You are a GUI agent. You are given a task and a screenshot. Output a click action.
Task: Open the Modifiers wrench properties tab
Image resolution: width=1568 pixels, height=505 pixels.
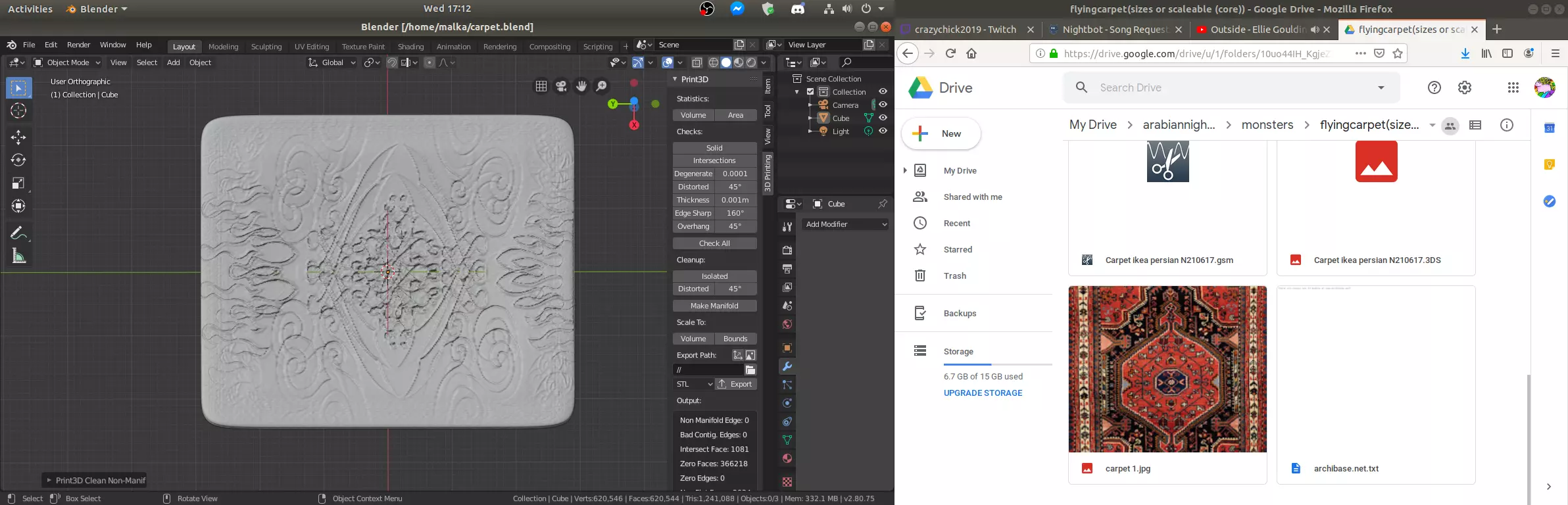(787, 366)
